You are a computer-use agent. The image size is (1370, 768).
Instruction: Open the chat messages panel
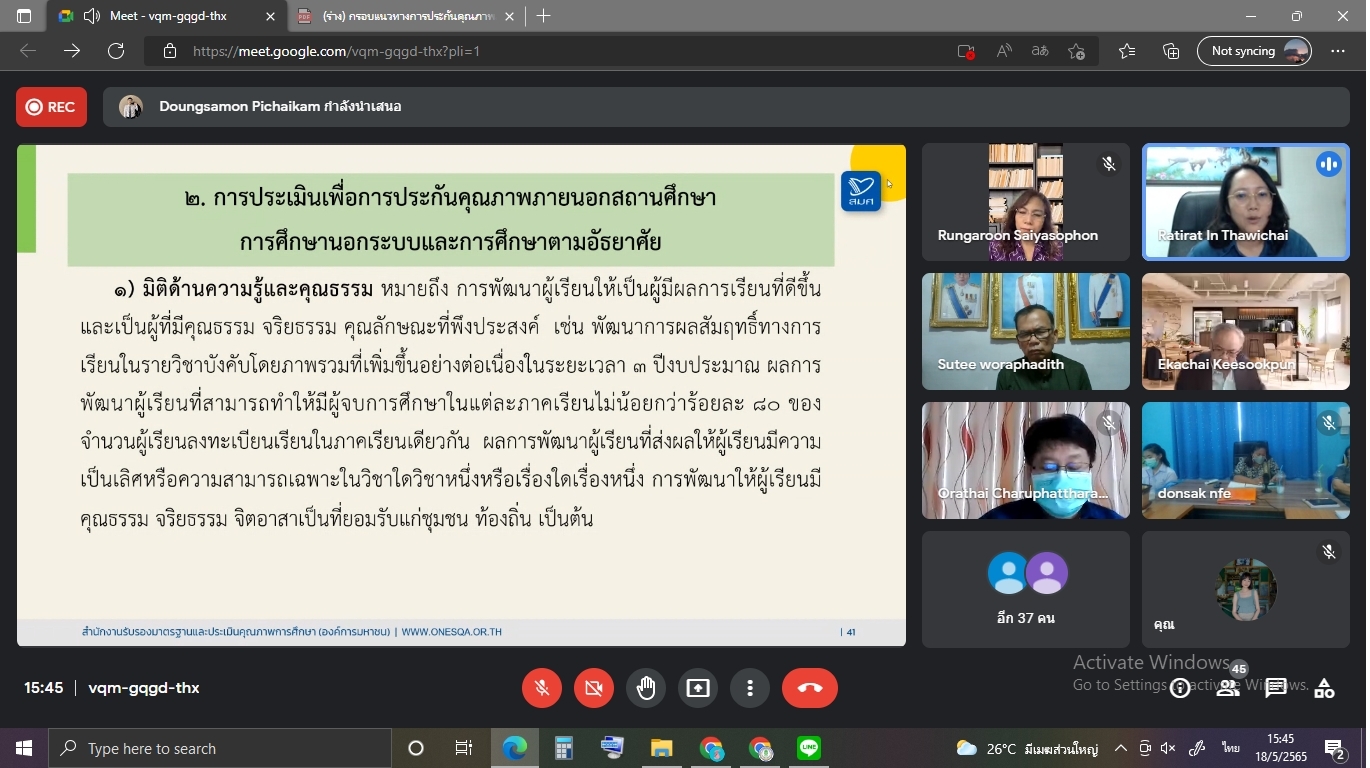pyautogui.click(x=1276, y=688)
